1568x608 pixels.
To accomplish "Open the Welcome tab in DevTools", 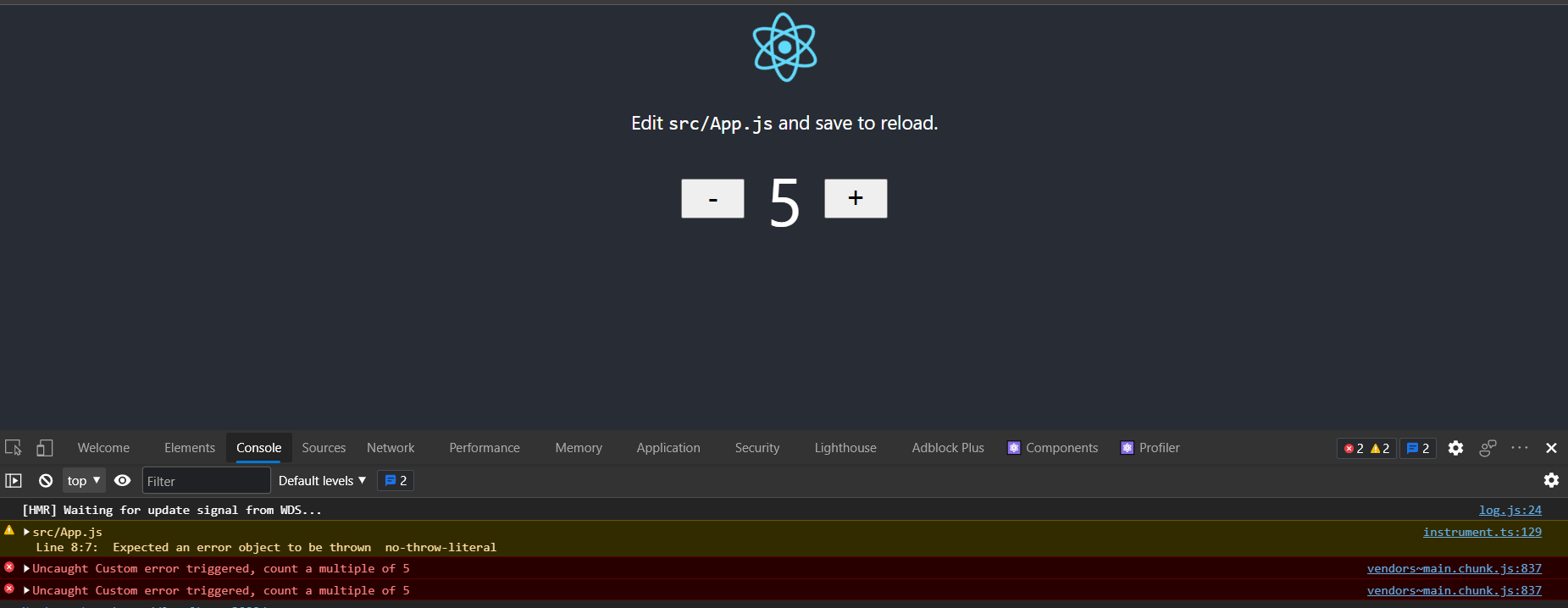I will (x=103, y=448).
